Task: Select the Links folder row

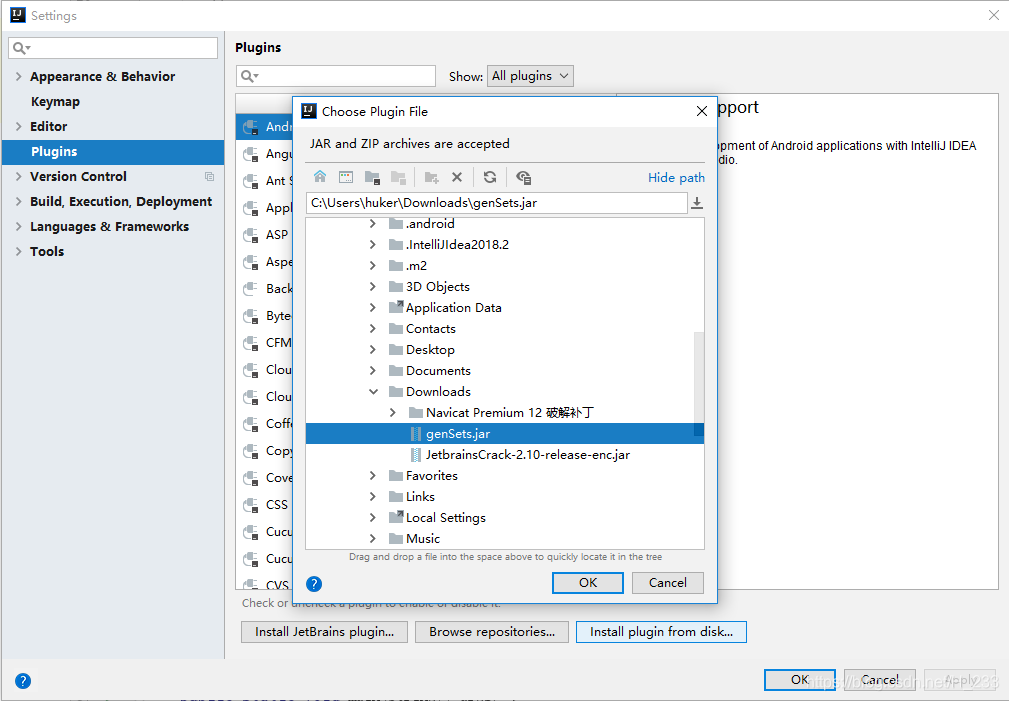Action: pyautogui.click(x=504, y=497)
